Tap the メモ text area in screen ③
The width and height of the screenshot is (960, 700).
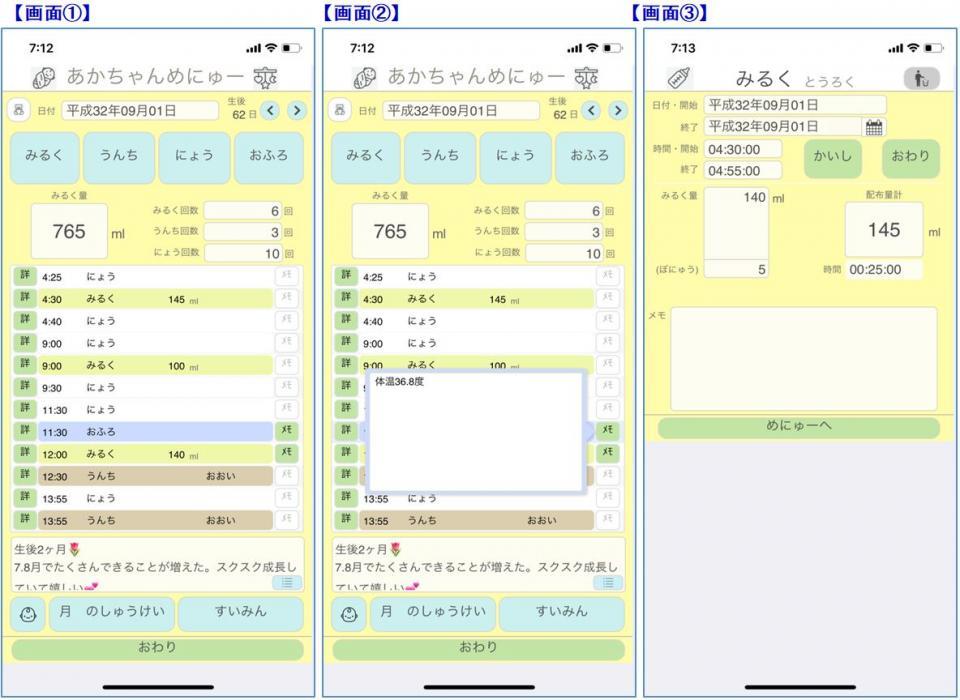[x=804, y=358]
